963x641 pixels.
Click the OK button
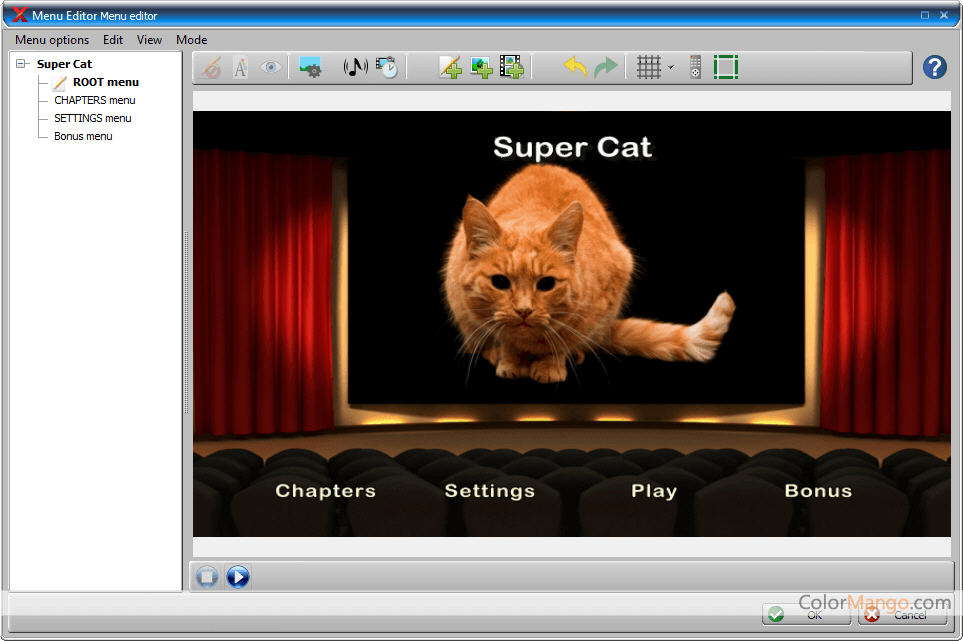point(806,615)
